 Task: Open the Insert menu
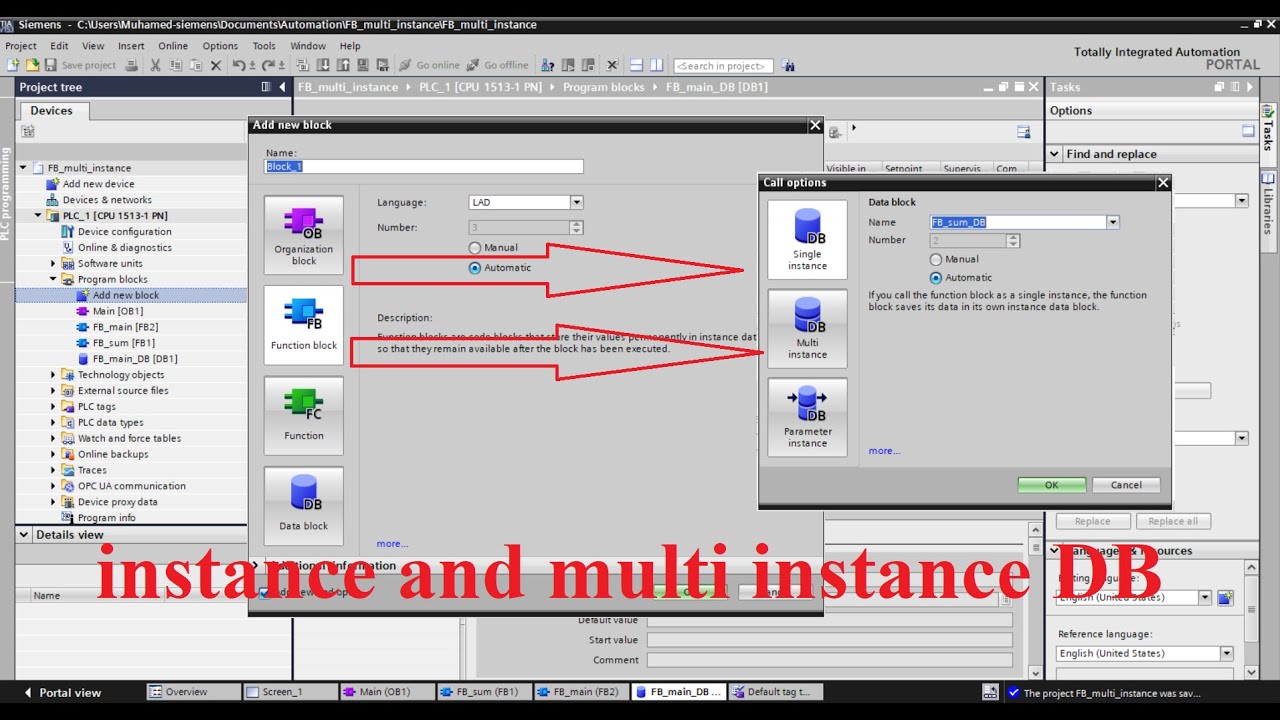(x=131, y=46)
